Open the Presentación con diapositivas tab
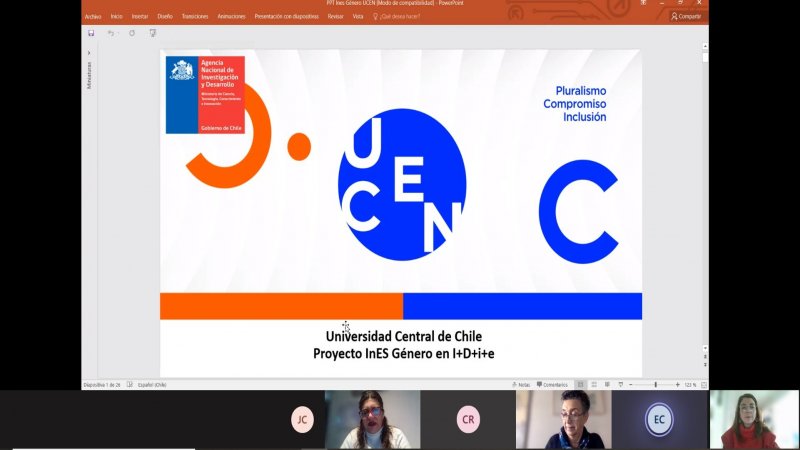Screen dimensions: 800x450 click(286, 16)
